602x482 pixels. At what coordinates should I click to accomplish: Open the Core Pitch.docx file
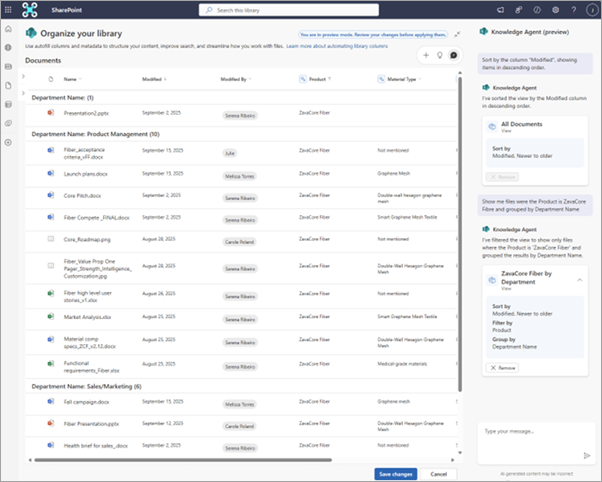point(82,195)
